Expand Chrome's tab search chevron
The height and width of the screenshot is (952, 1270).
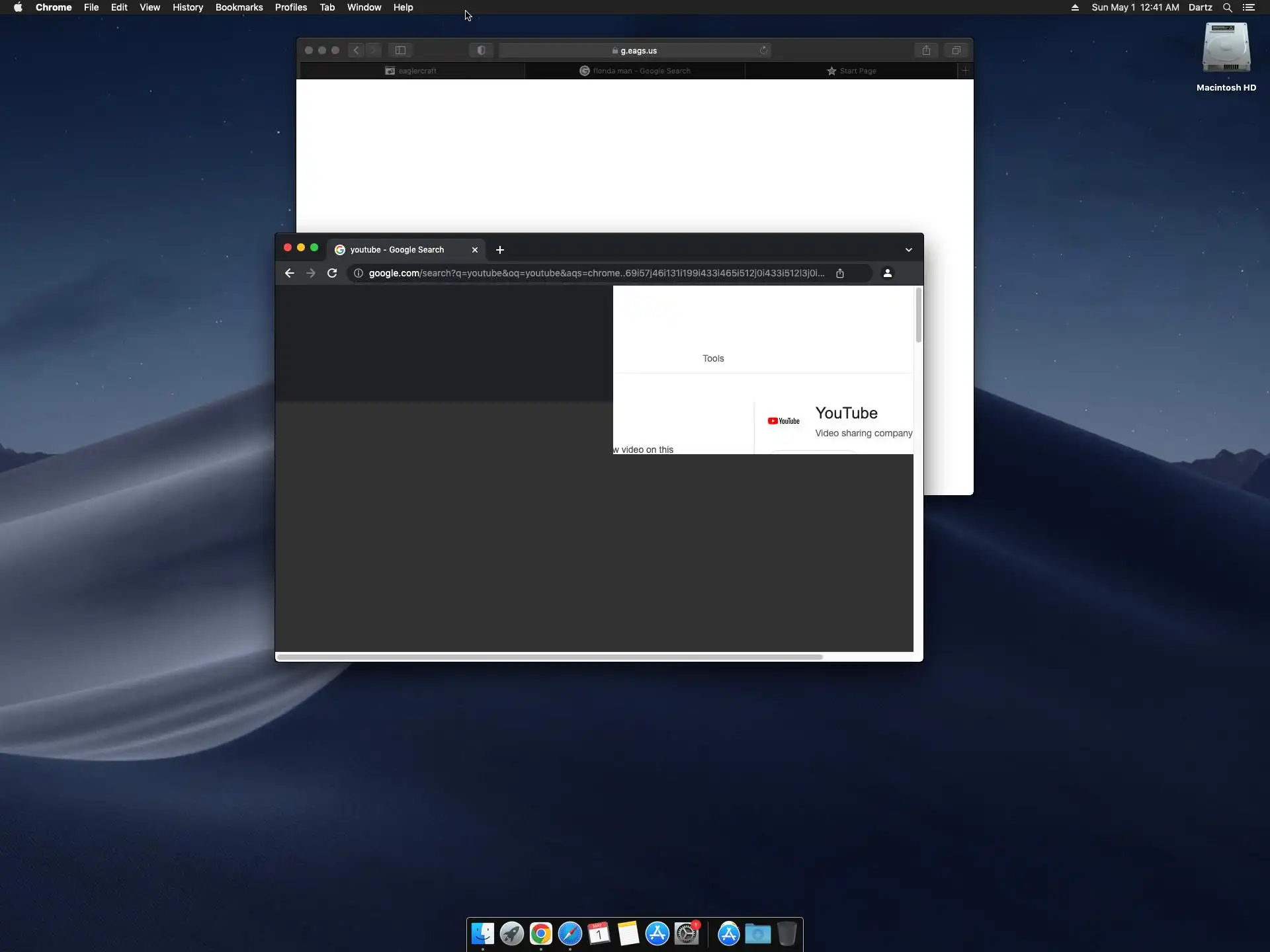click(x=908, y=250)
